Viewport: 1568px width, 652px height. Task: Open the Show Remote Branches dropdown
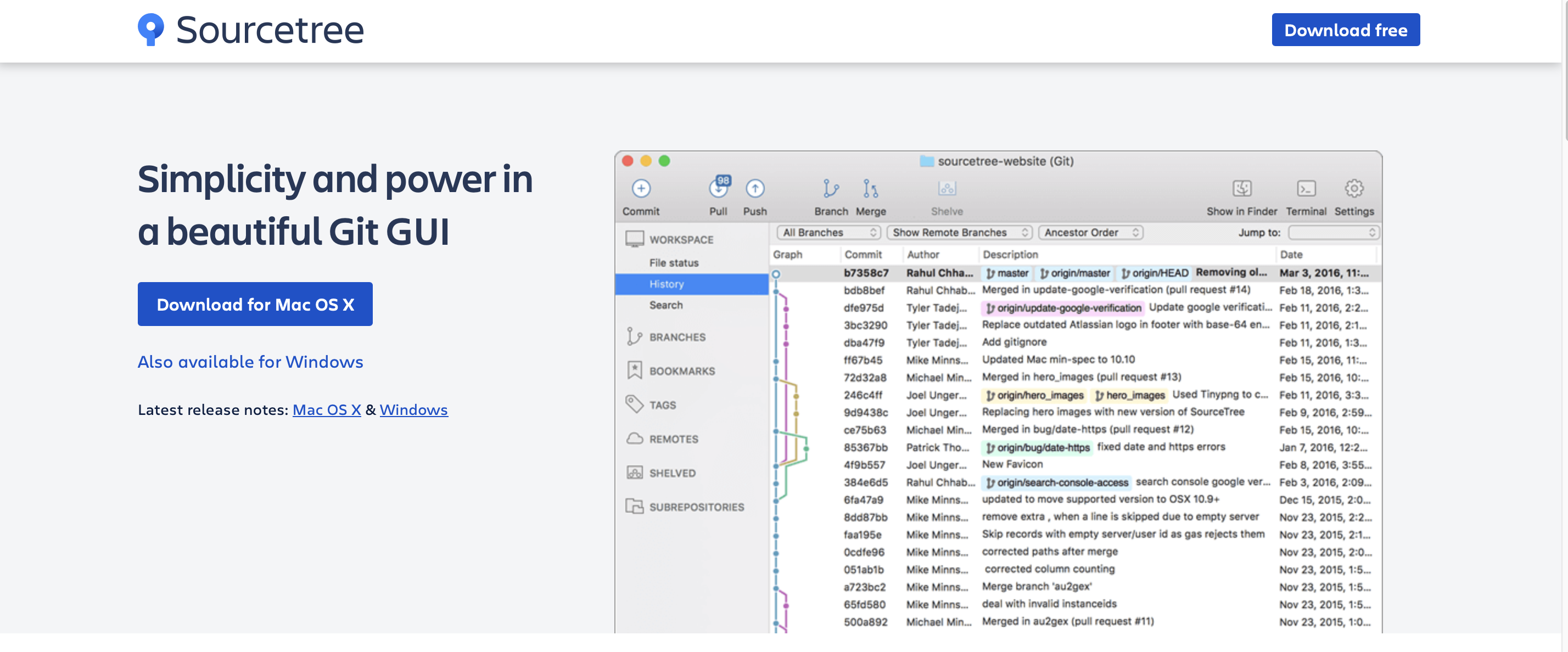tap(959, 232)
